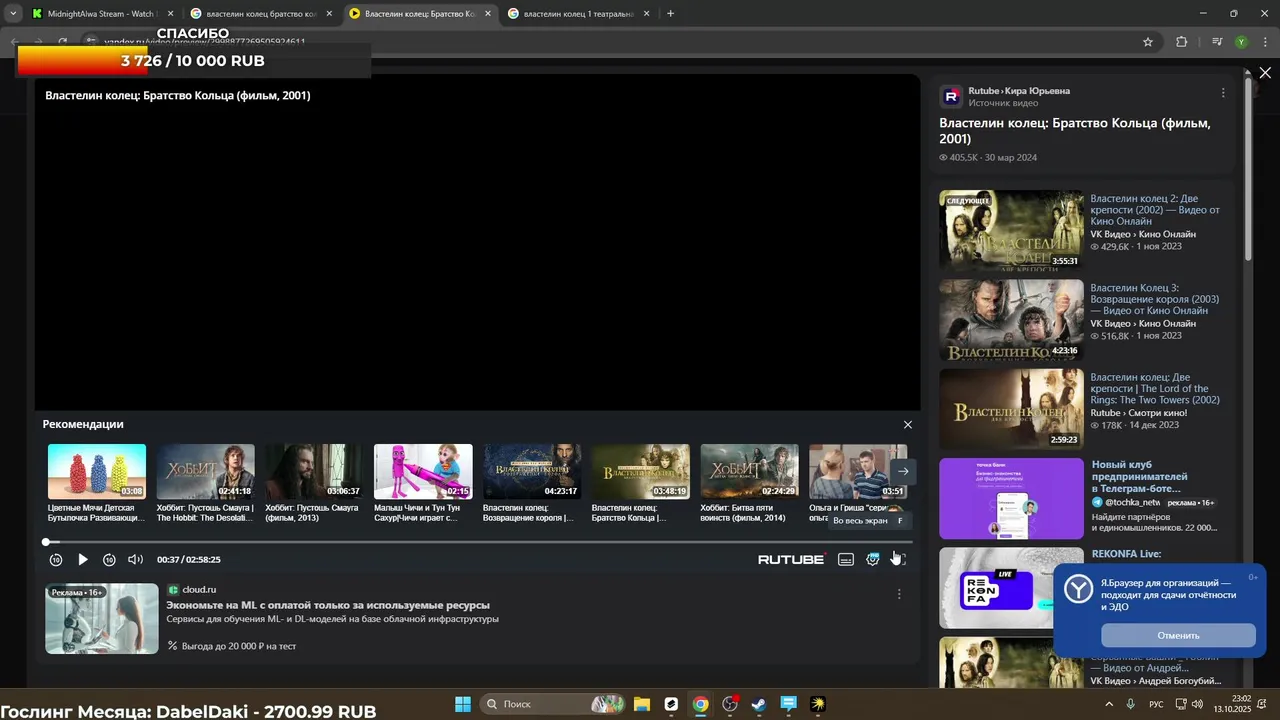Image resolution: width=1280 pixels, height=720 pixels.
Task: Open File Explorer from the taskbar
Action: (x=642, y=704)
